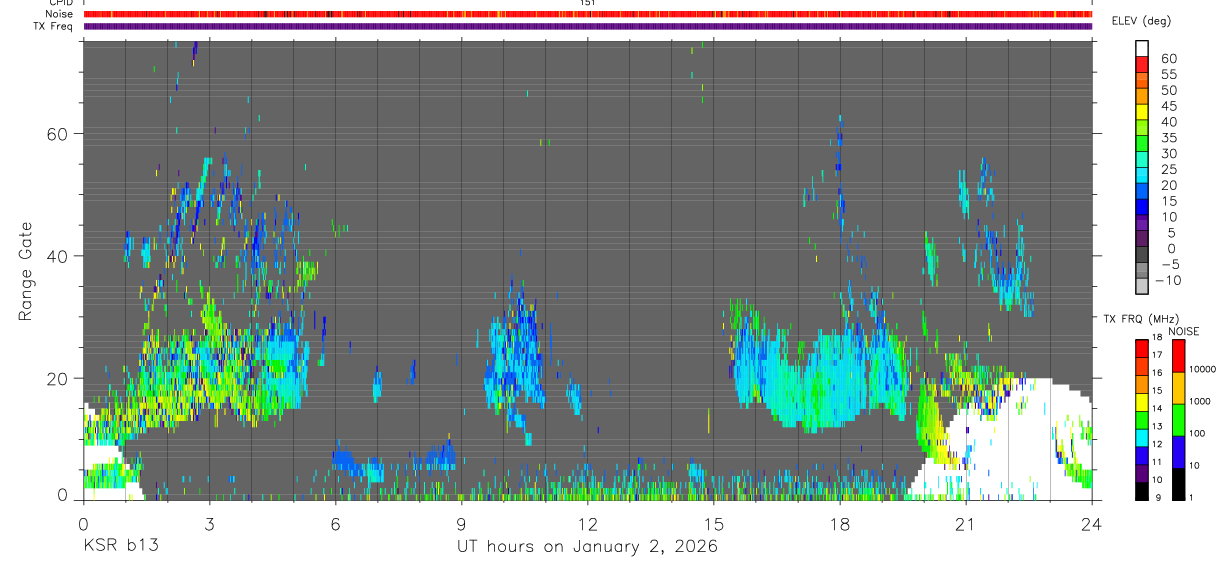Click the white top block of elevation colorbar
Viewport: 1228px width, 567px height.
[x=1143, y=49]
